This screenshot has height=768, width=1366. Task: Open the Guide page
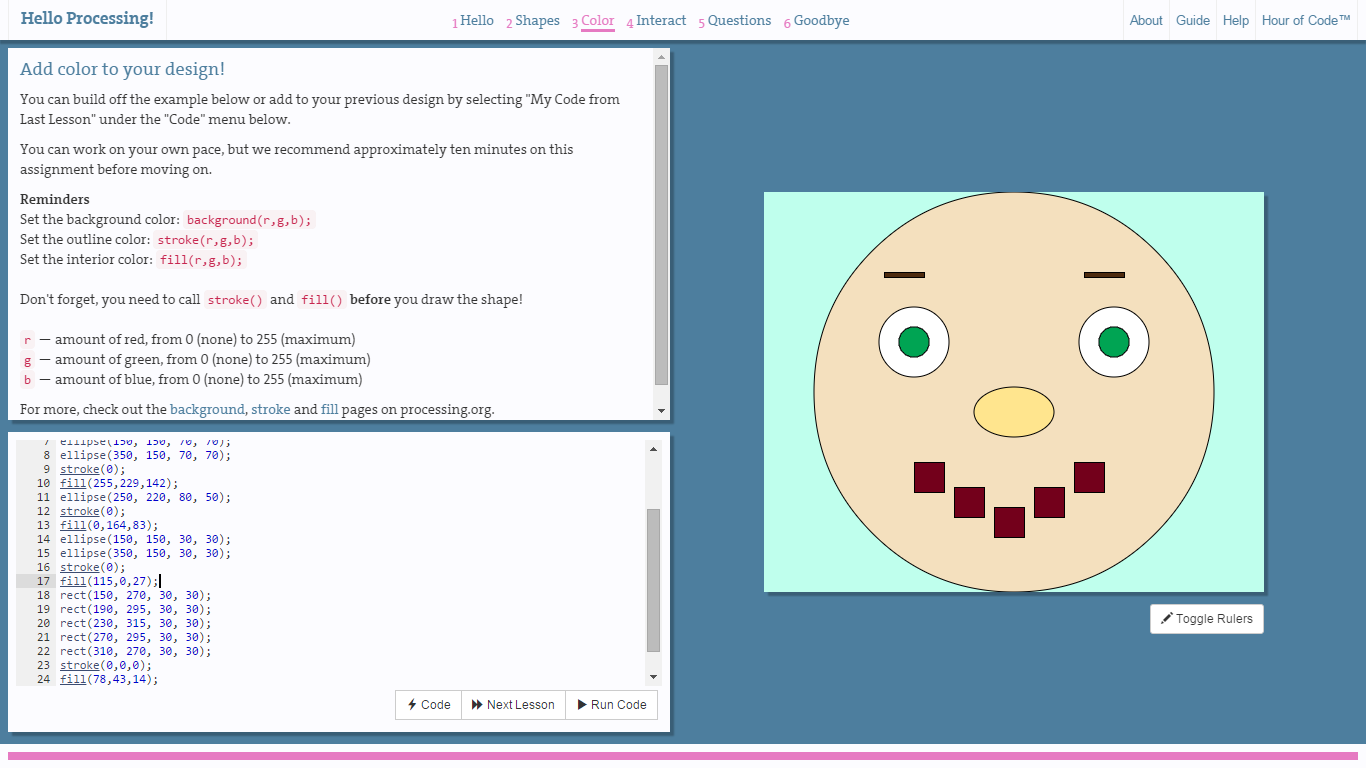[1192, 20]
